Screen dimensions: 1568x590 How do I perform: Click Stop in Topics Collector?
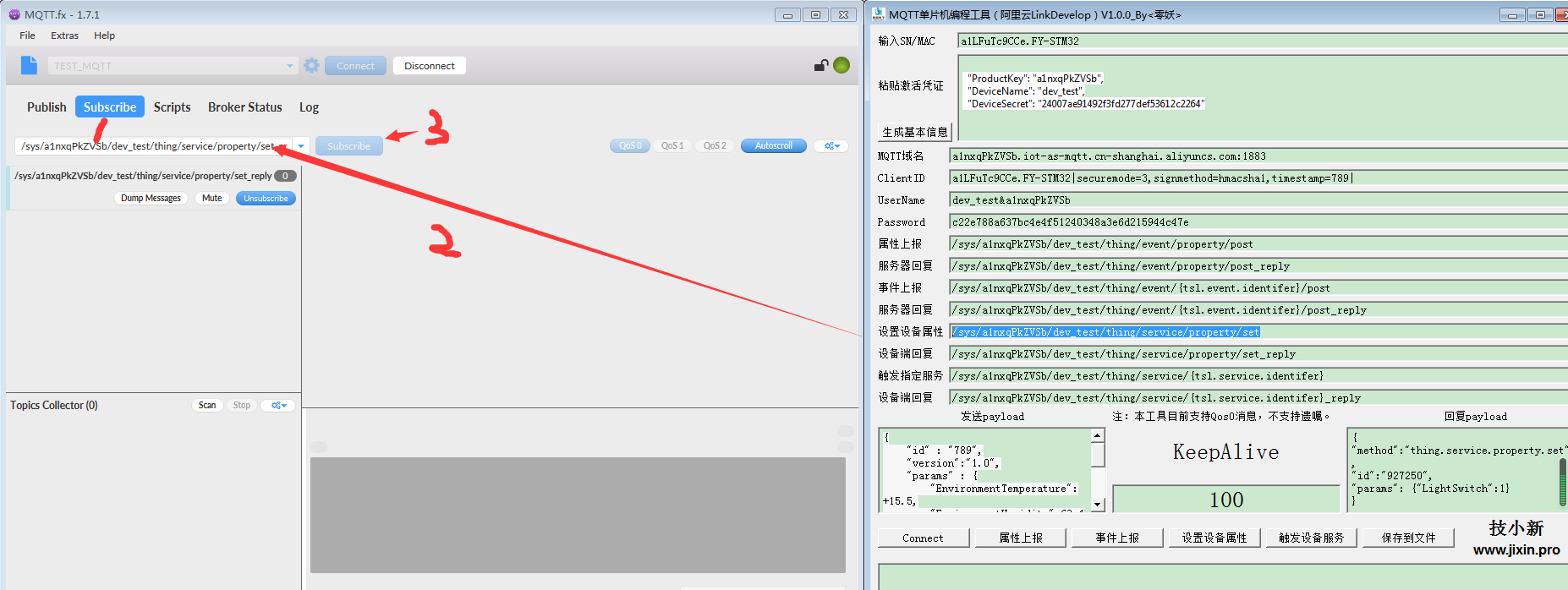pyautogui.click(x=242, y=406)
